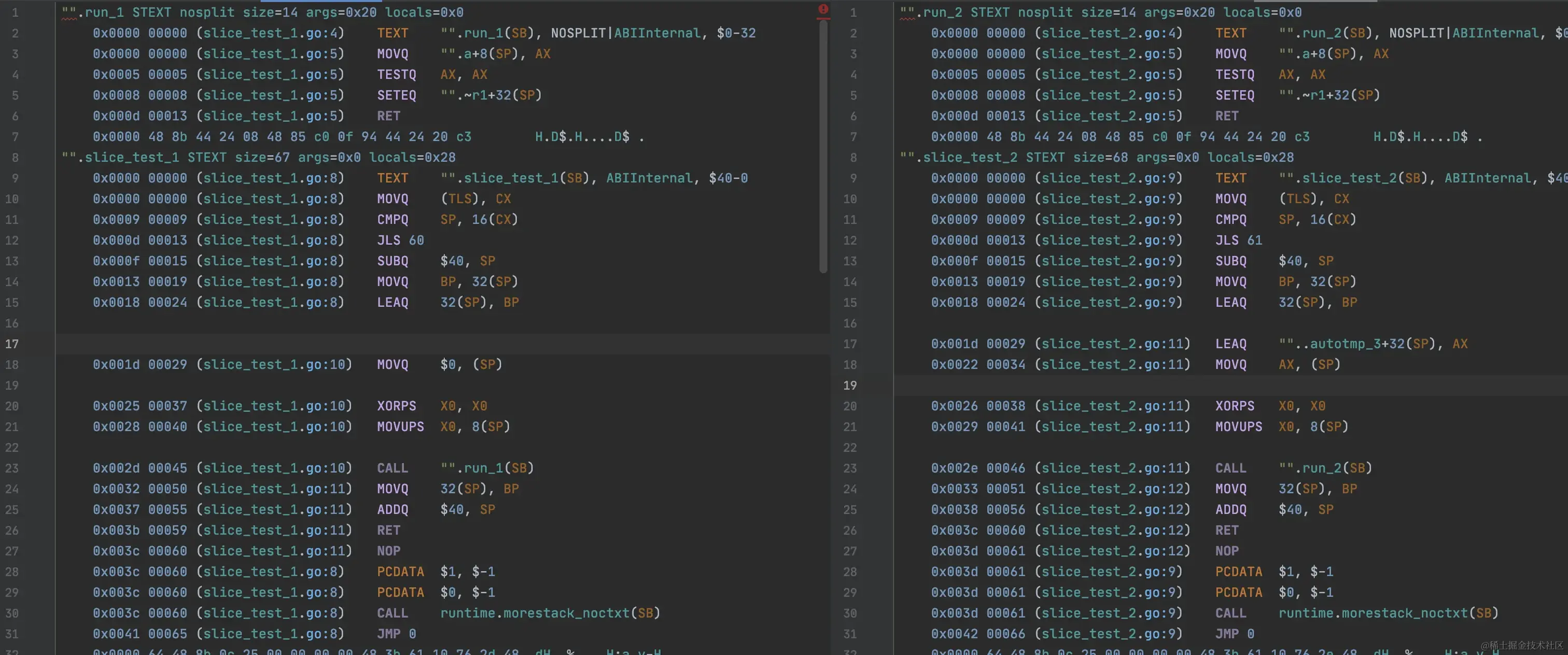Click the red error stripe mark below inspection icon

823,19
